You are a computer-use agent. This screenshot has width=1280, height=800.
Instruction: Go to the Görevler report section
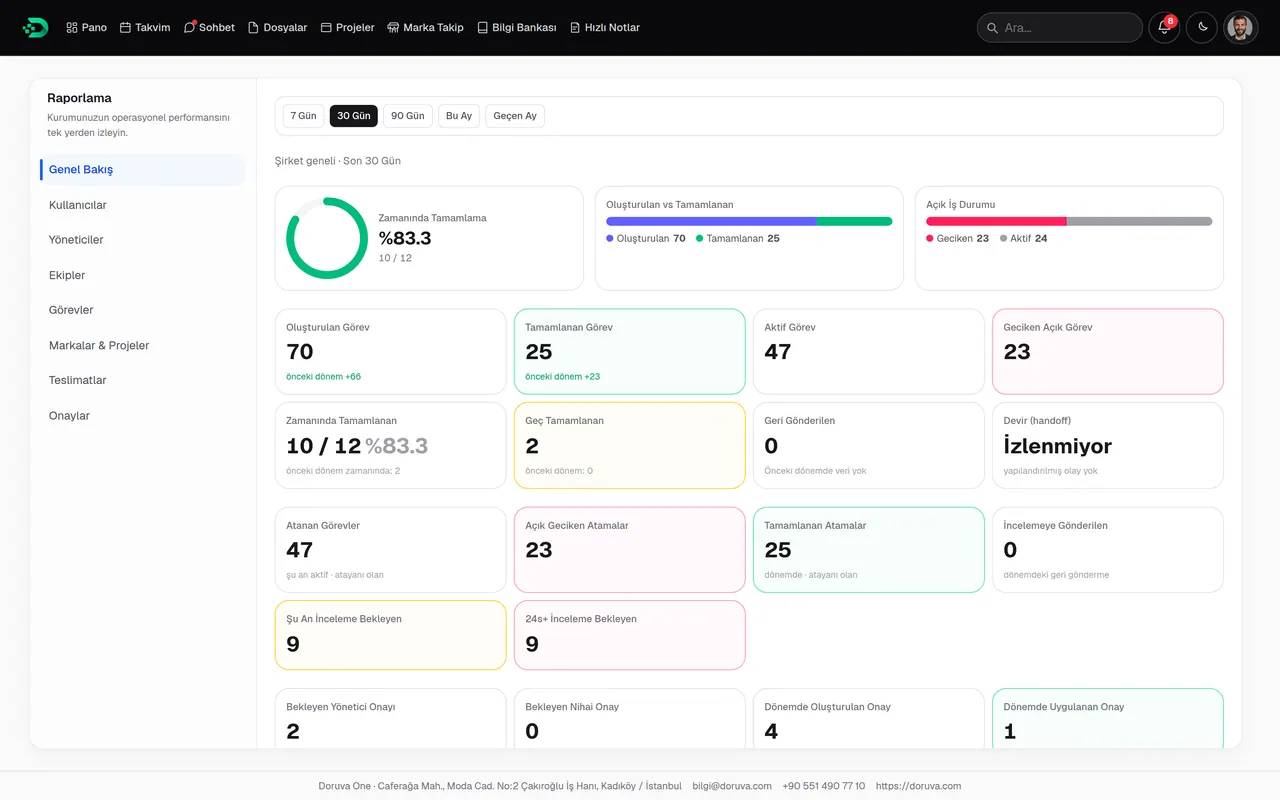click(x=143, y=310)
